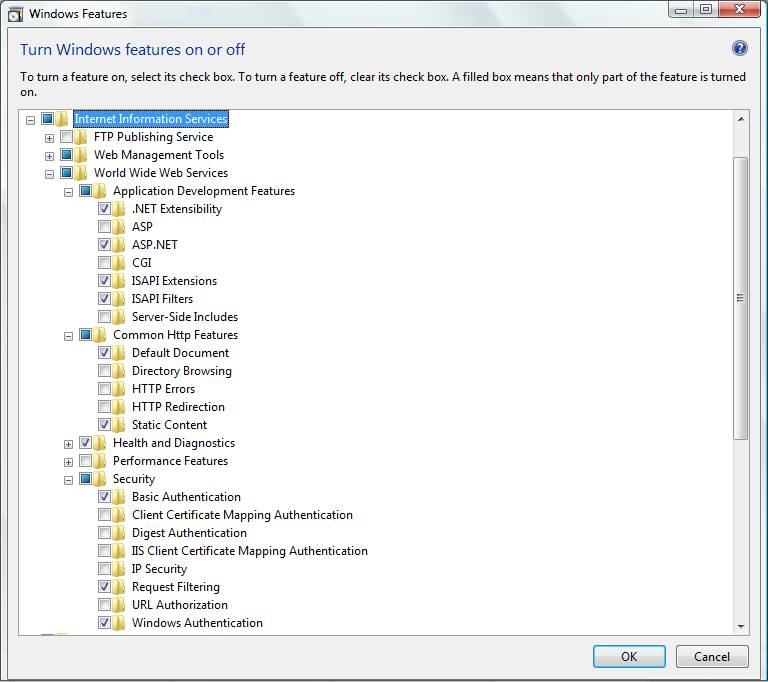768x682 pixels.
Task: Check the Directory Browsing checkbox
Action: [105, 371]
